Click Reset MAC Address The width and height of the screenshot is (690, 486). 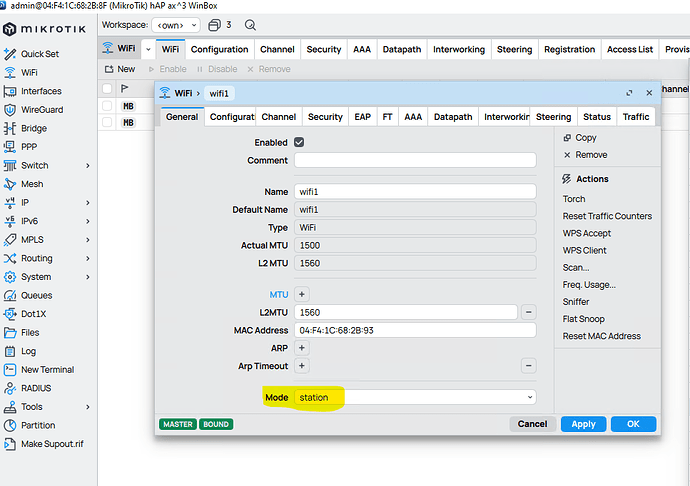(602, 336)
